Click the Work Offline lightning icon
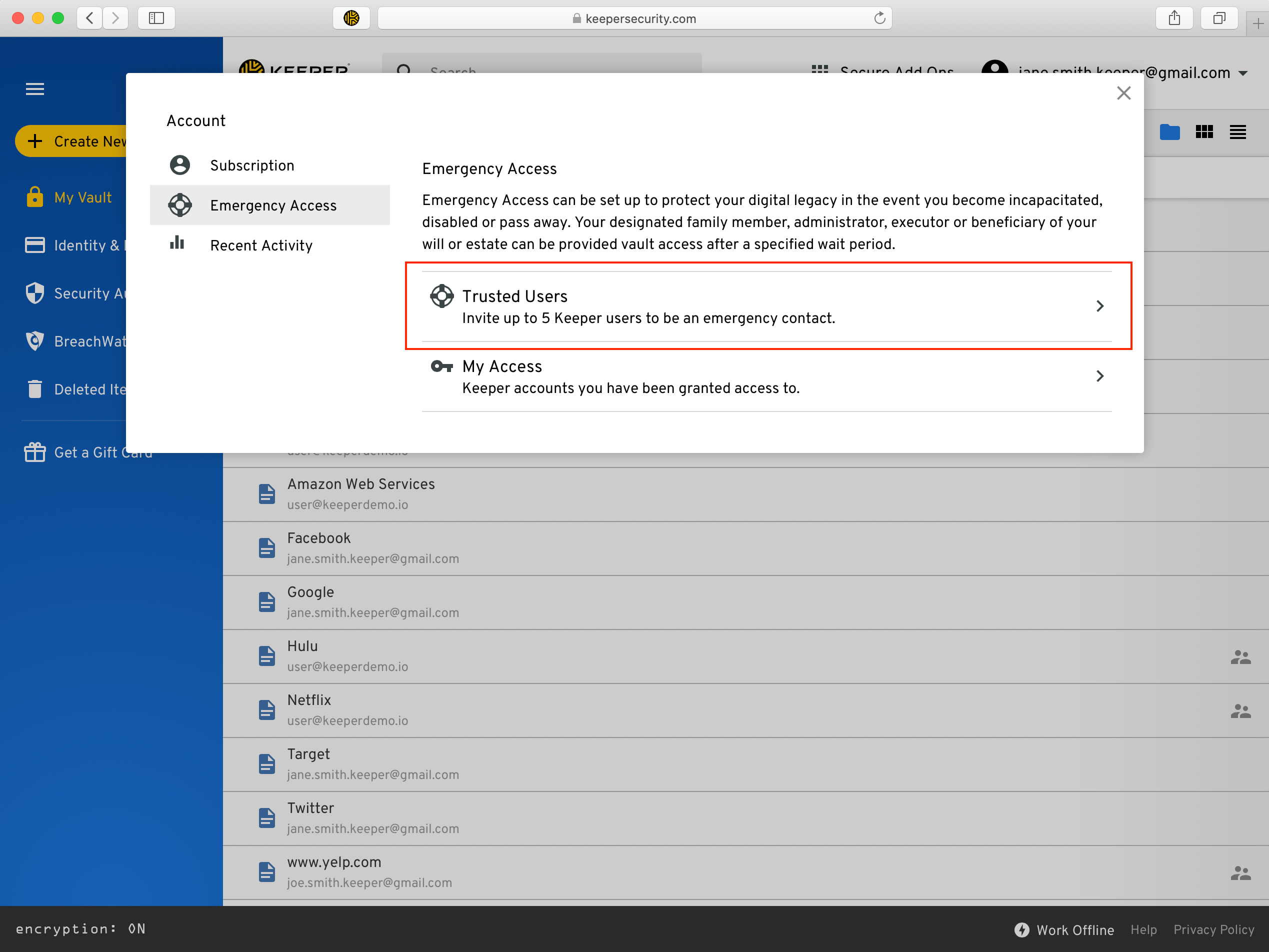 (x=1021, y=929)
